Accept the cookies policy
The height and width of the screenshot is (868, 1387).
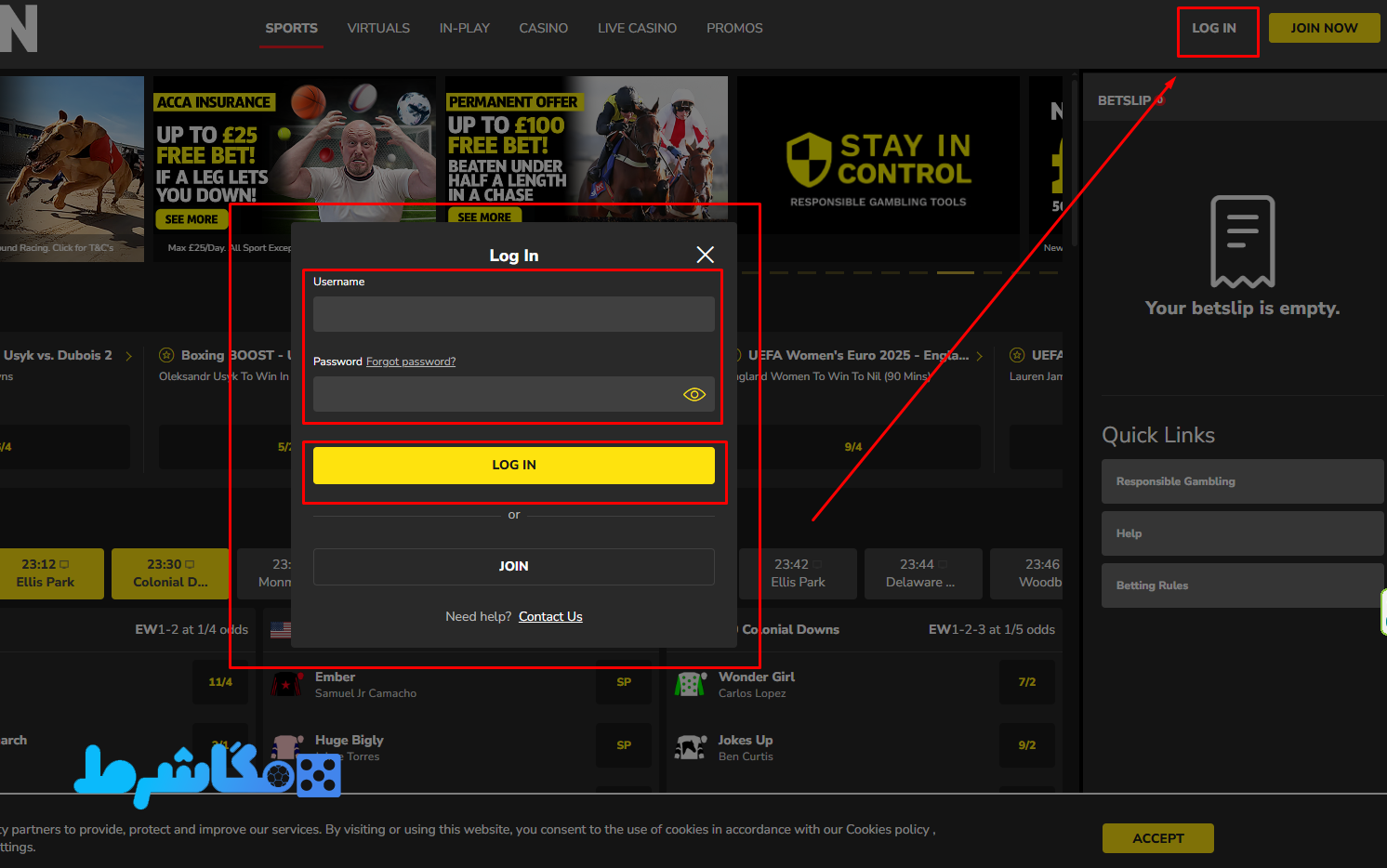(1158, 838)
